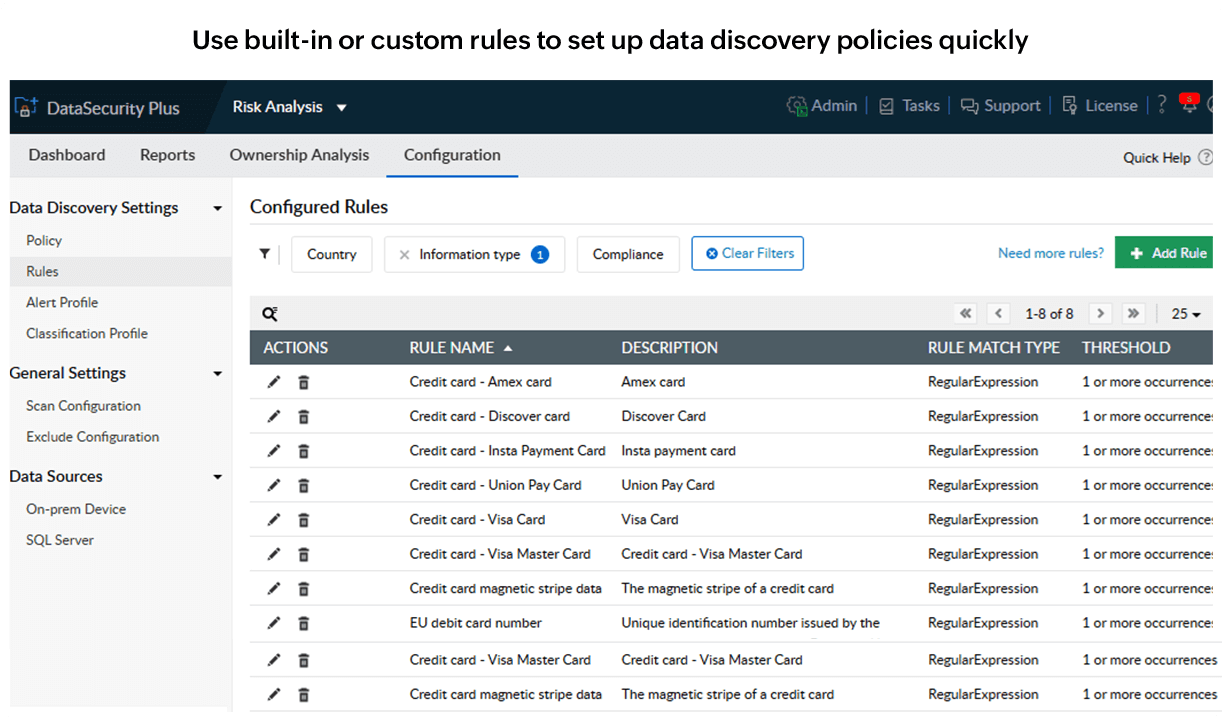Switch to the Reports tab

click(x=167, y=155)
